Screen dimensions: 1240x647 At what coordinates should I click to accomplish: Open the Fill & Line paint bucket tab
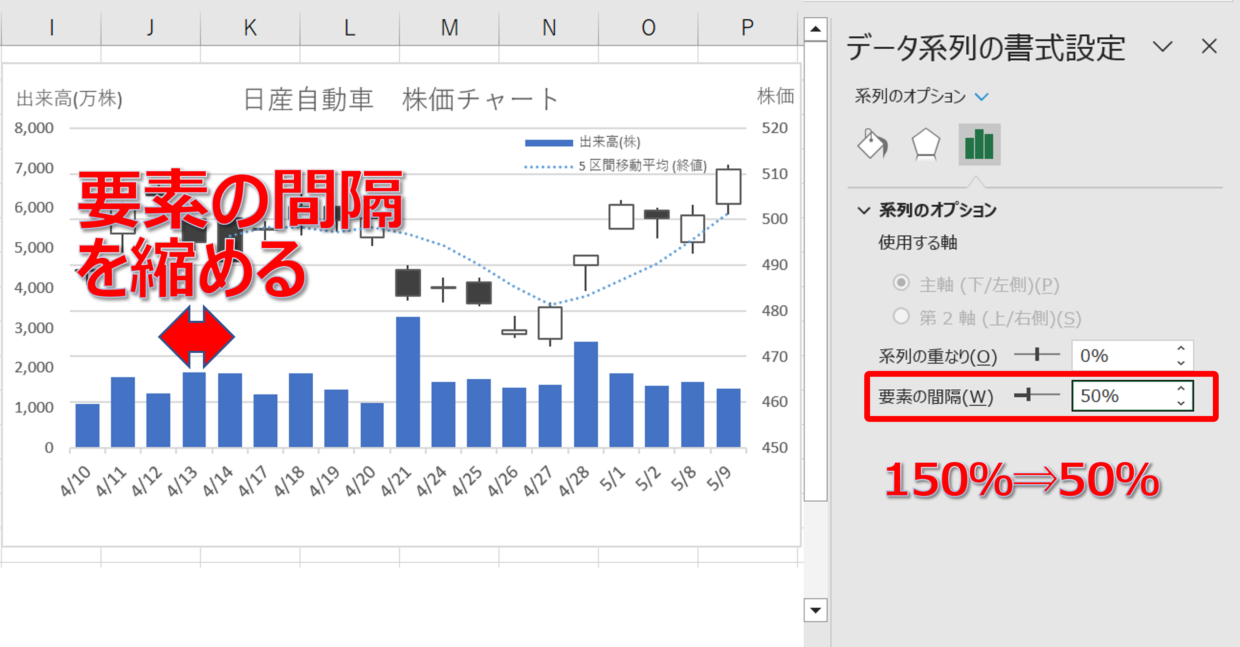point(874,145)
